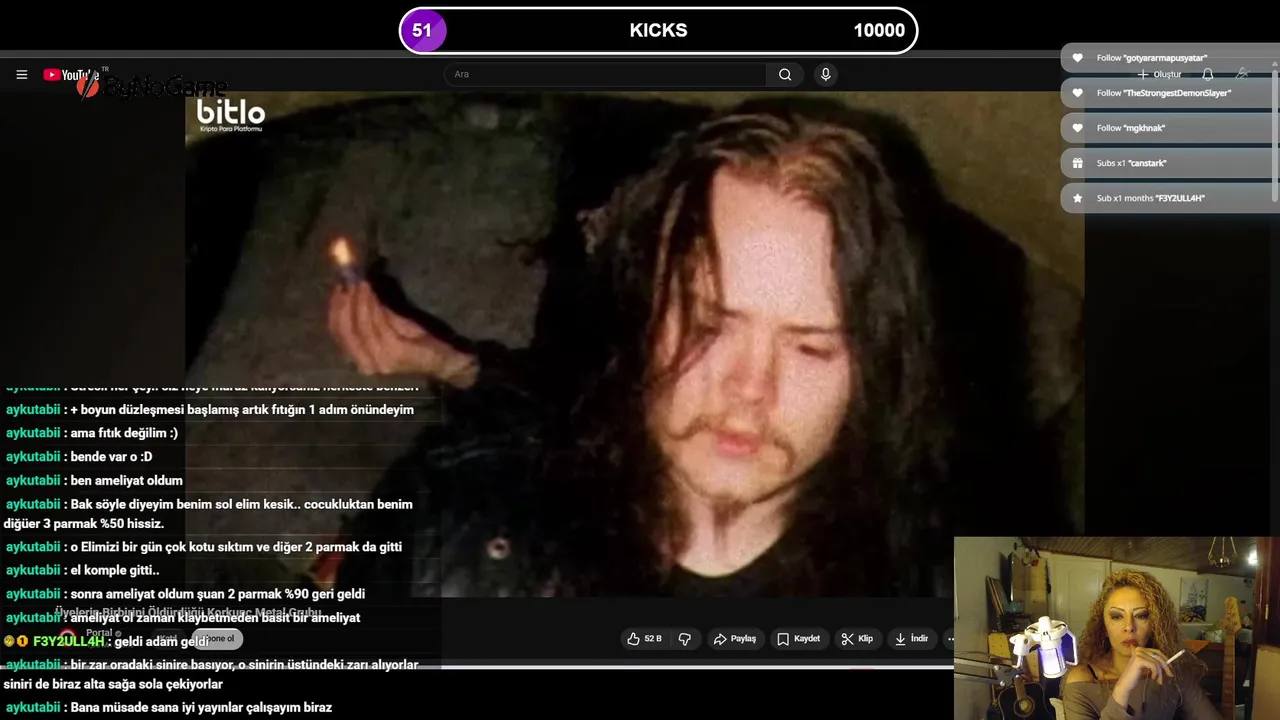Run search with magnifier button

point(785,74)
